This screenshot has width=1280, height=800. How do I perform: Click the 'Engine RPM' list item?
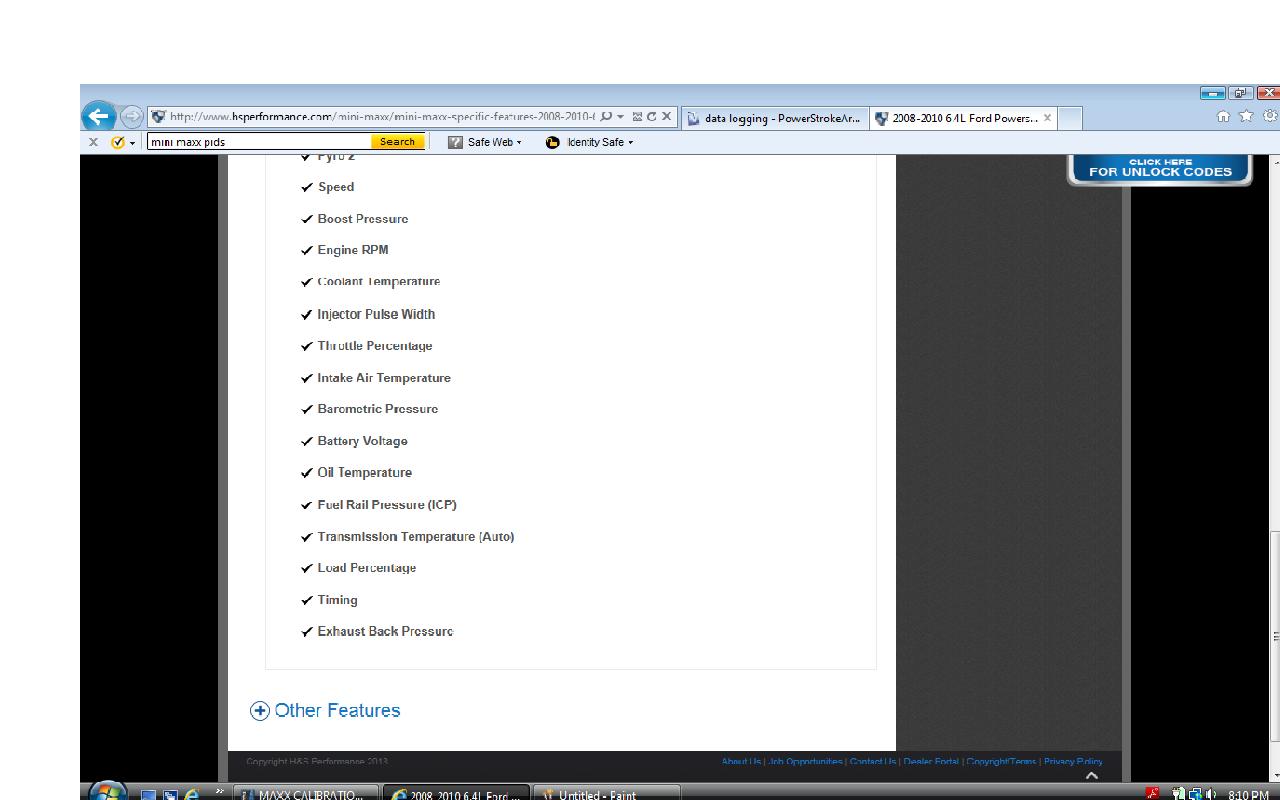point(353,250)
